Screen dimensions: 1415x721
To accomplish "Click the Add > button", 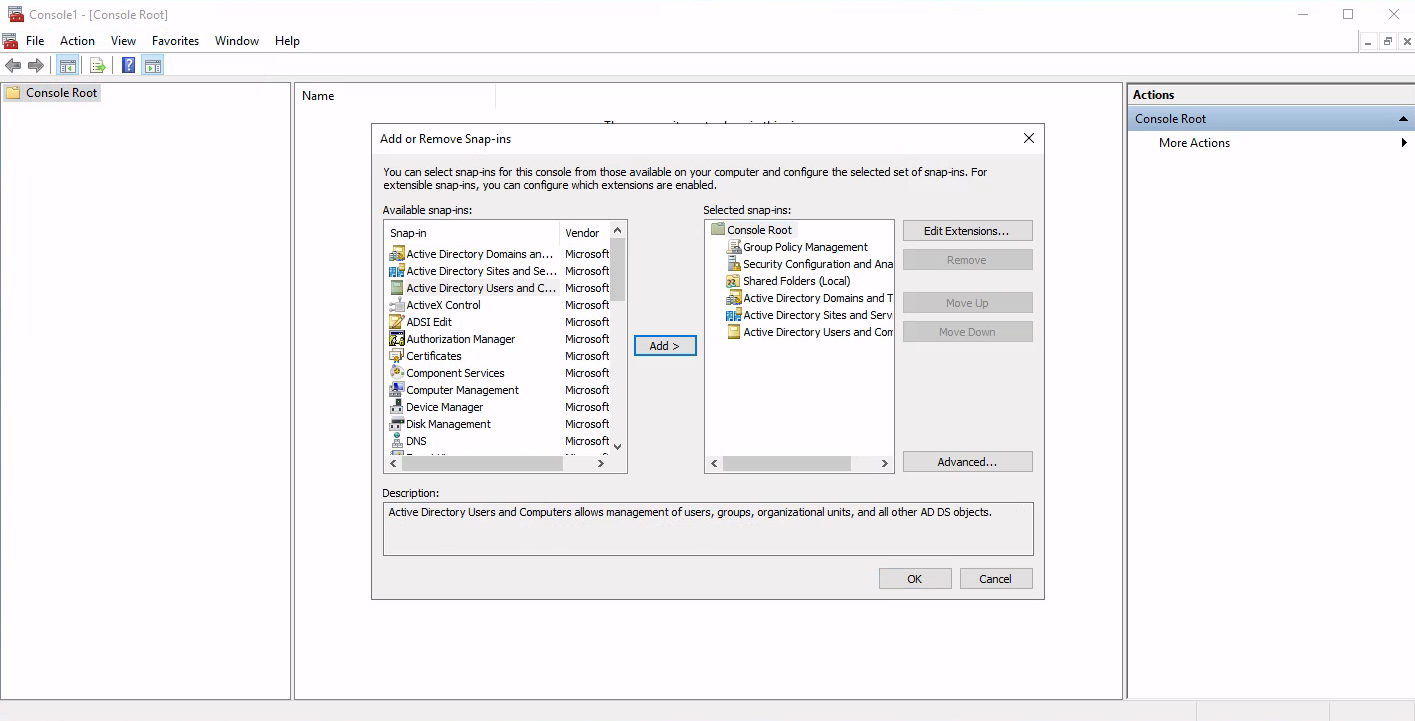I will [665, 346].
